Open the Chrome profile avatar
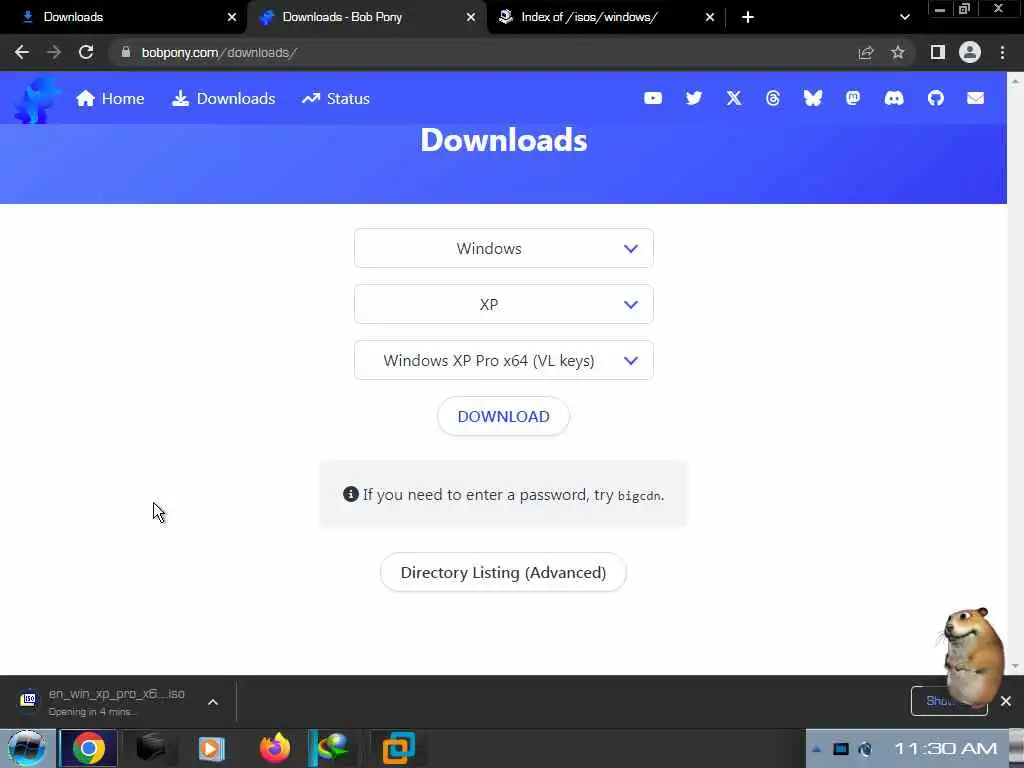Image resolution: width=1024 pixels, height=768 pixels. point(970,52)
